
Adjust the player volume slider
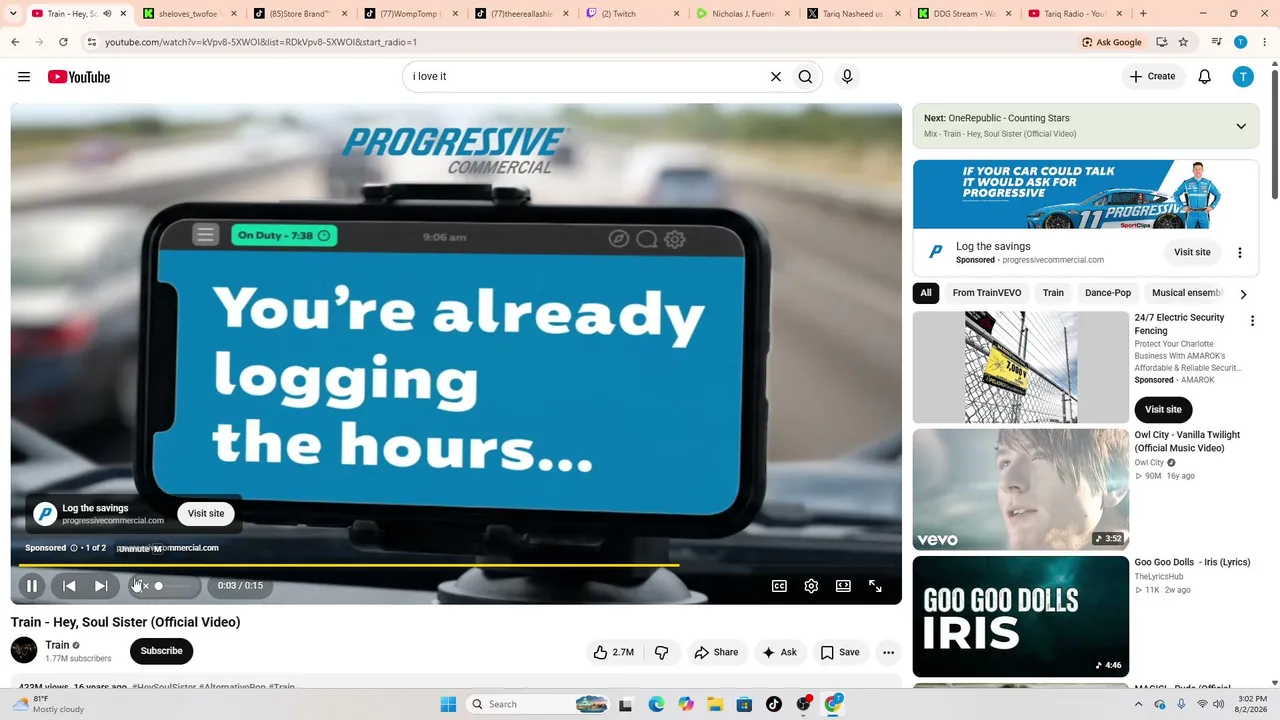[175, 586]
